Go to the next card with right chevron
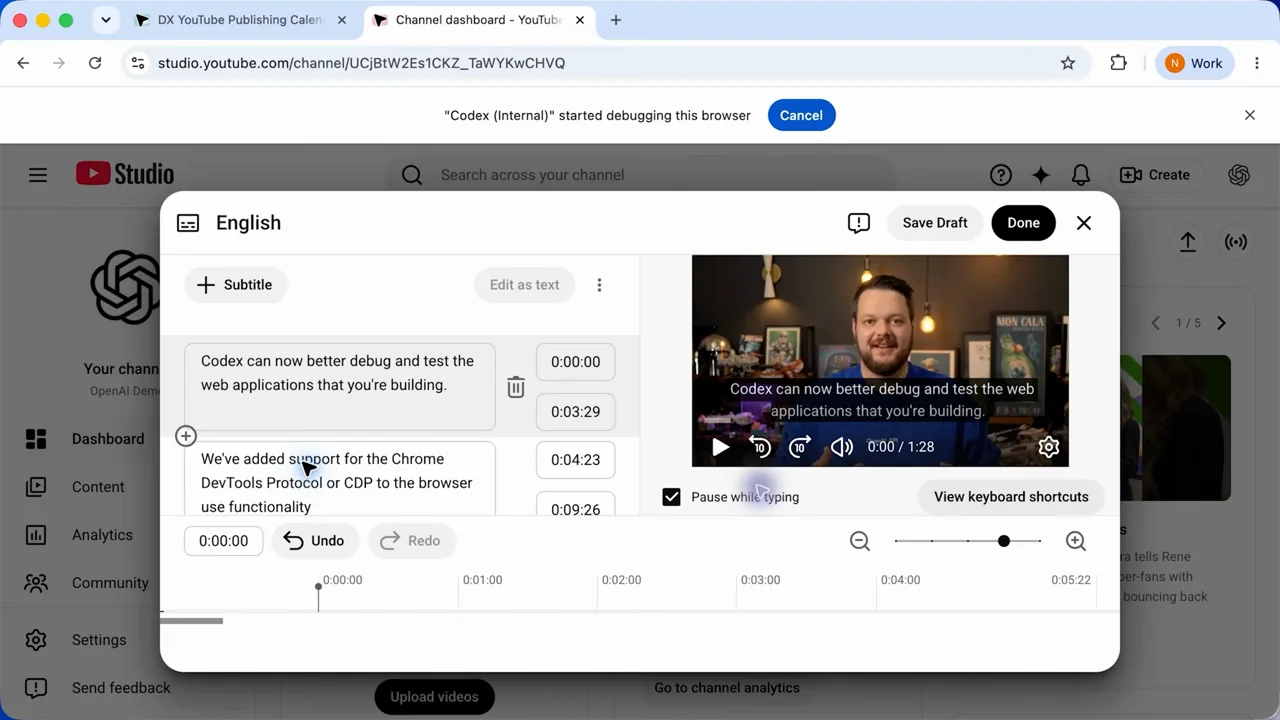The image size is (1280, 720). [x=1221, y=323]
